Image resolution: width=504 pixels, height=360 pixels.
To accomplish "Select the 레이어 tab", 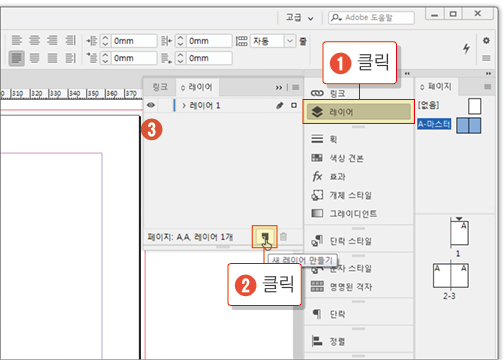I will (x=197, y=87).
